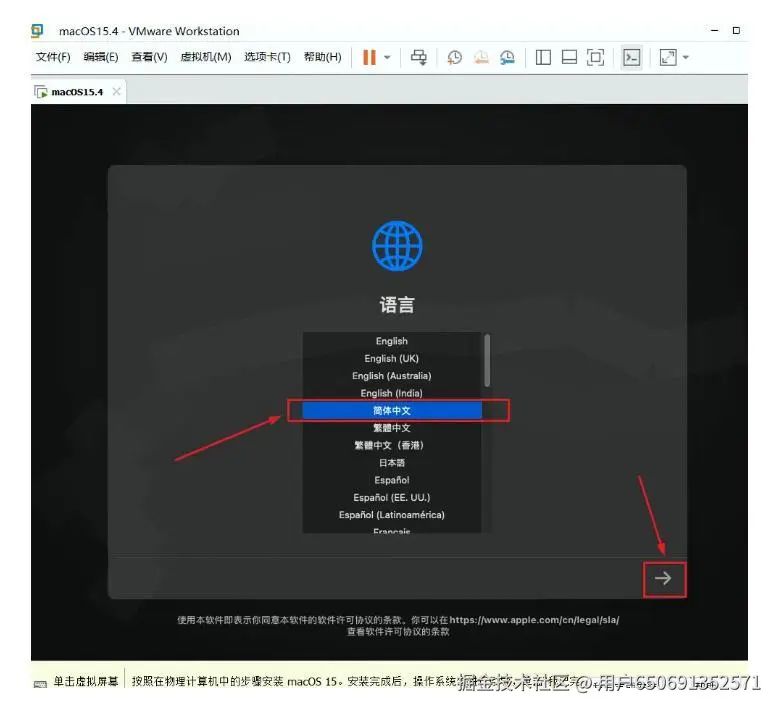Open the 帮助(H) menu

(323, 57)
